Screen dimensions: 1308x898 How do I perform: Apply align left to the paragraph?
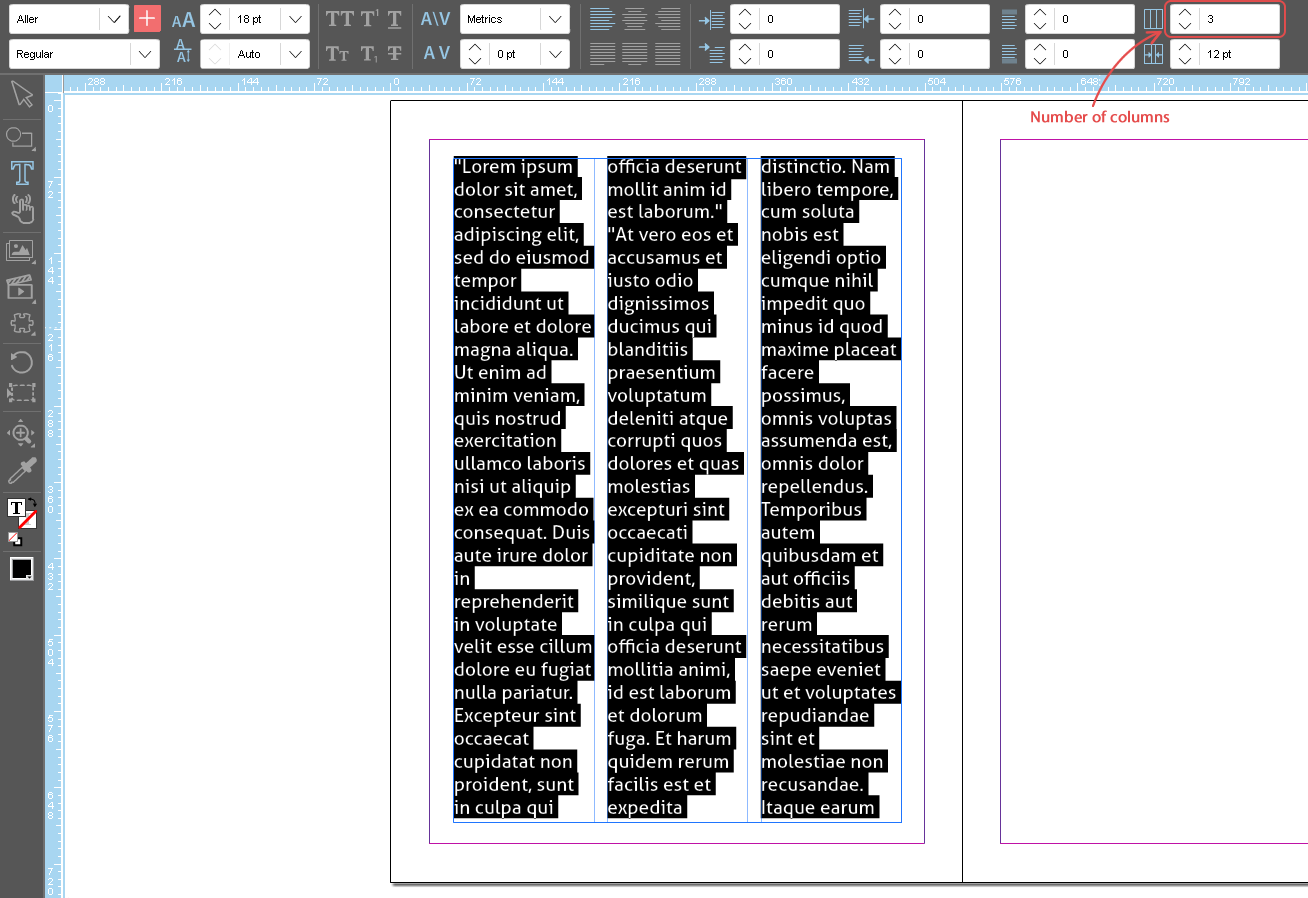coord(599,19)
